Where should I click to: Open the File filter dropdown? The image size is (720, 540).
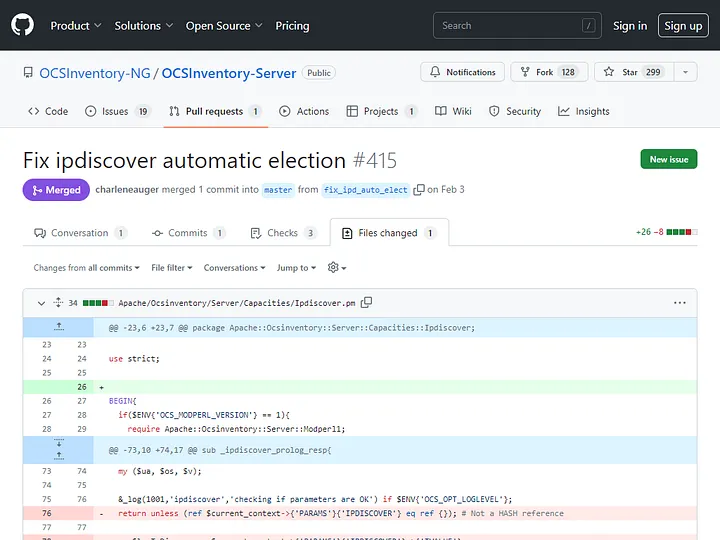[172, 268]
